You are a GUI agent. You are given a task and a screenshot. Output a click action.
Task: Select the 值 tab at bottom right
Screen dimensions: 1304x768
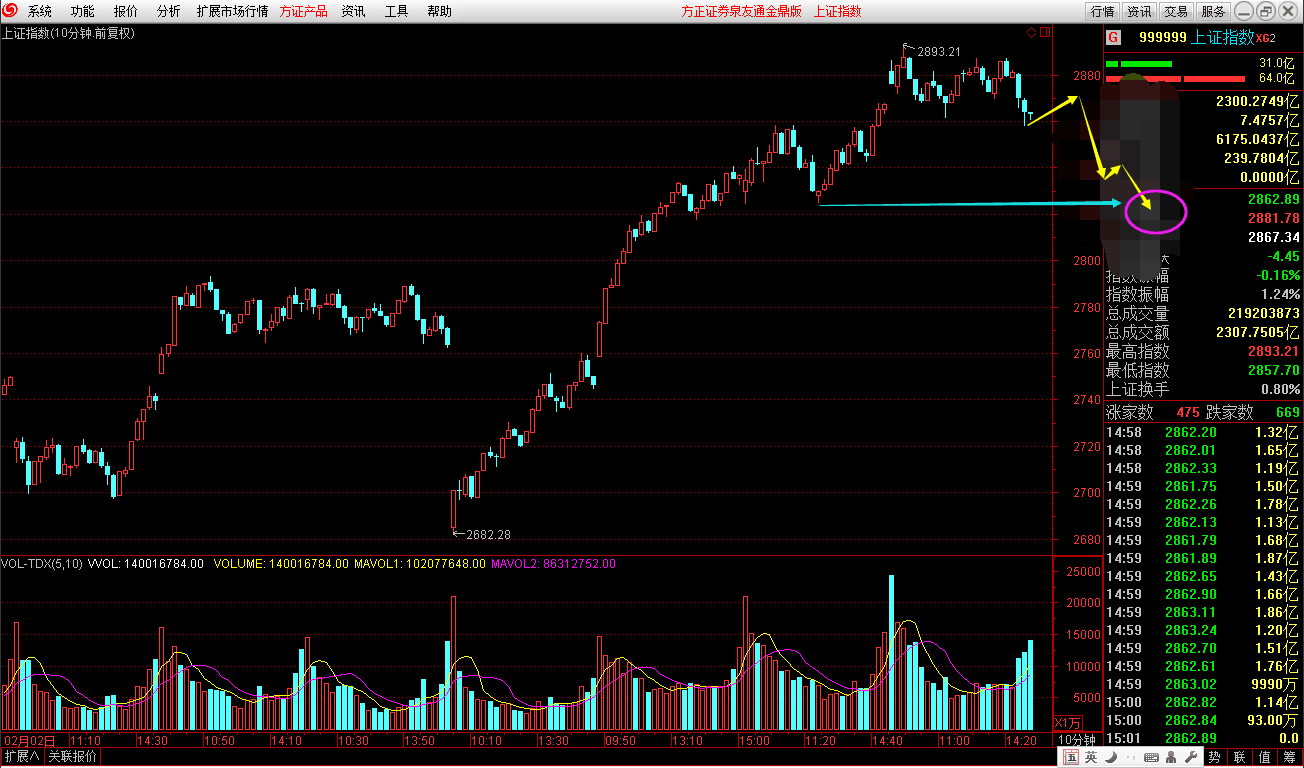tap(1265, 758)
